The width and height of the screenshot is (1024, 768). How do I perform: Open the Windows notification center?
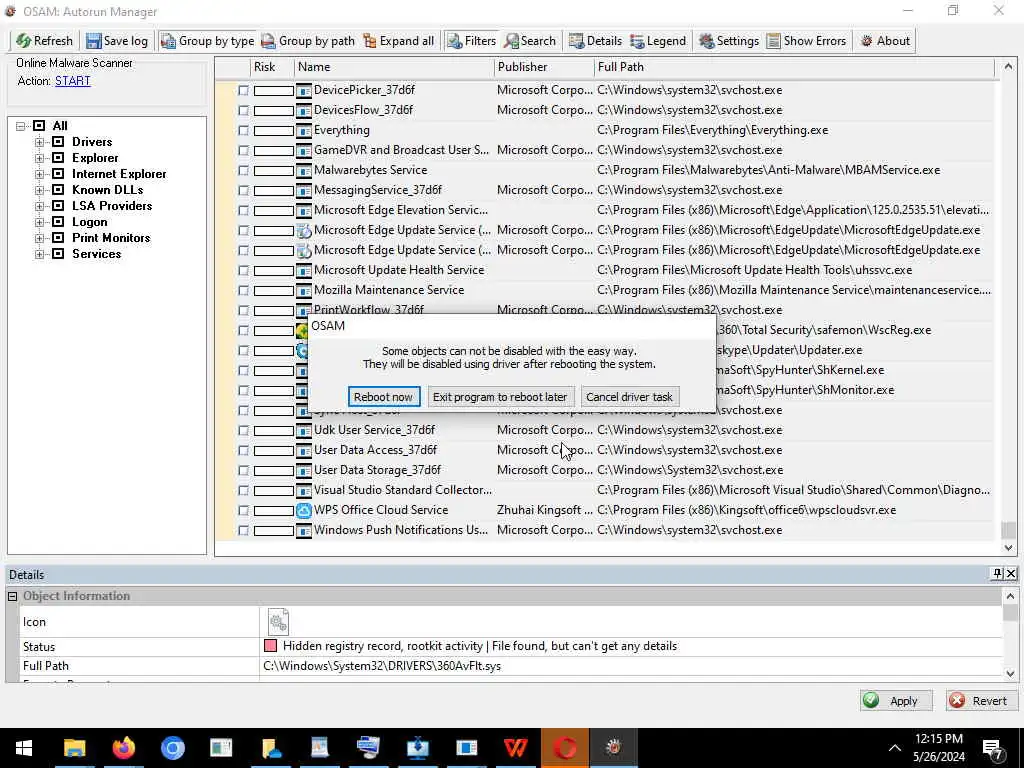tap(993, 749)
